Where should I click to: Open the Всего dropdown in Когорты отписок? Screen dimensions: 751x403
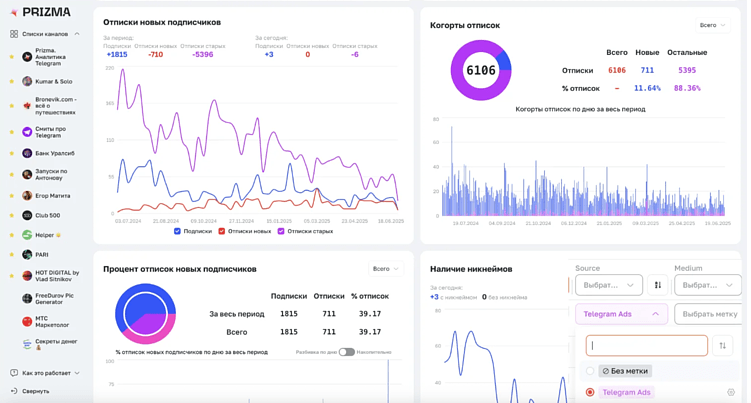click(713, 25)
